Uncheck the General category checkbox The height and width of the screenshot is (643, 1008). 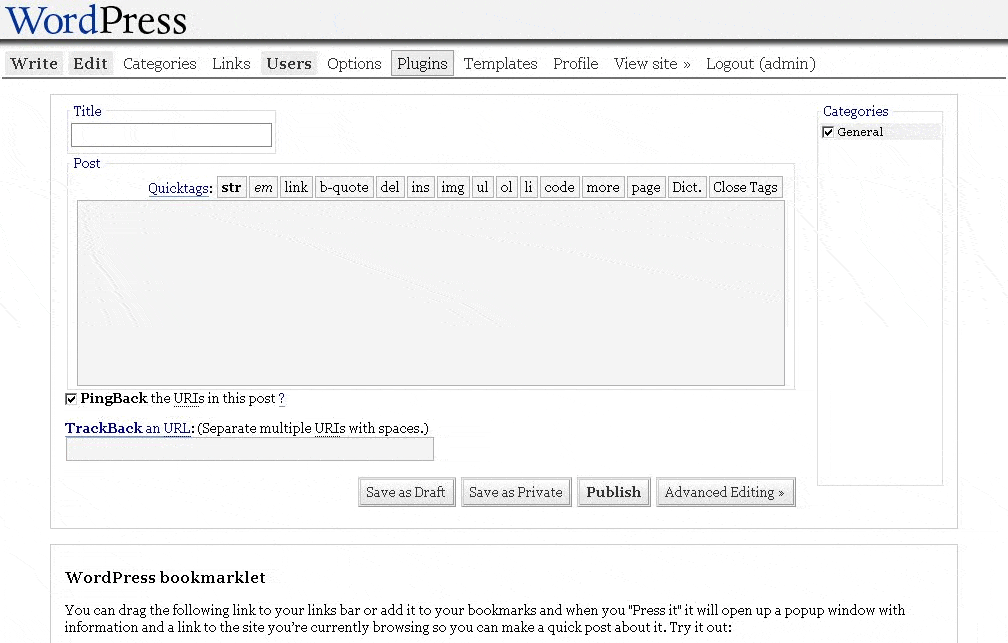pyautogui.click(x=828, y=132)
